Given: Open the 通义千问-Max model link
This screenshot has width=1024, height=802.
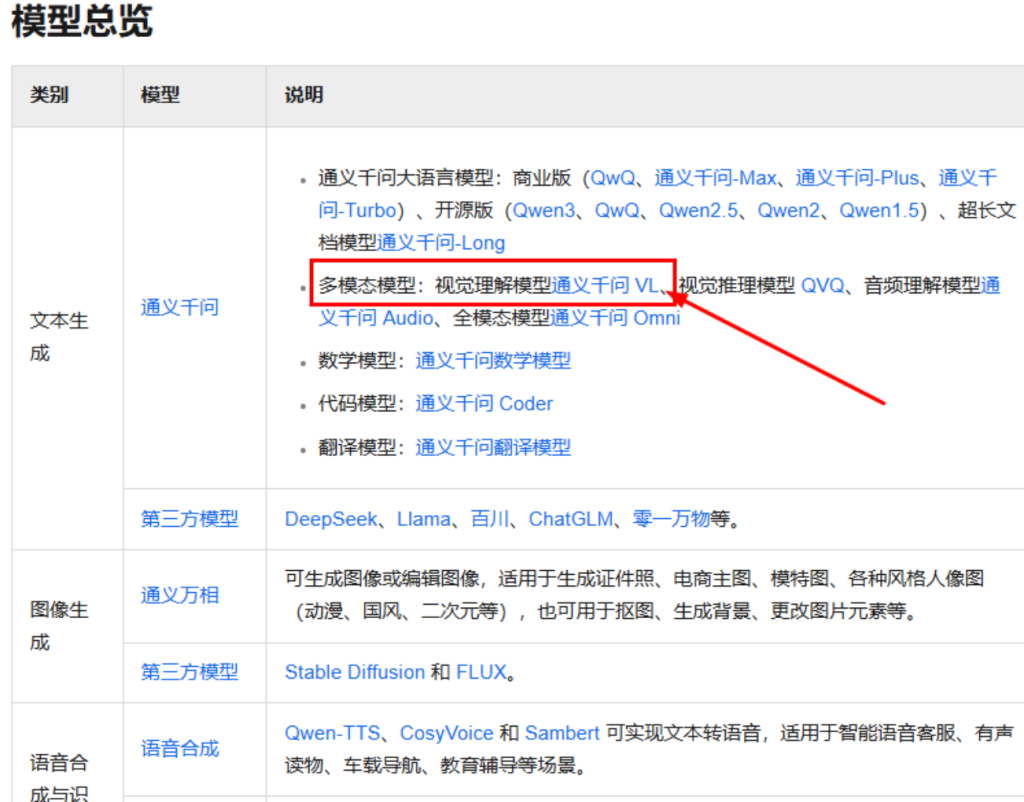Looking at the screenshot, I should pyautogui.click(x=715, y=178).
